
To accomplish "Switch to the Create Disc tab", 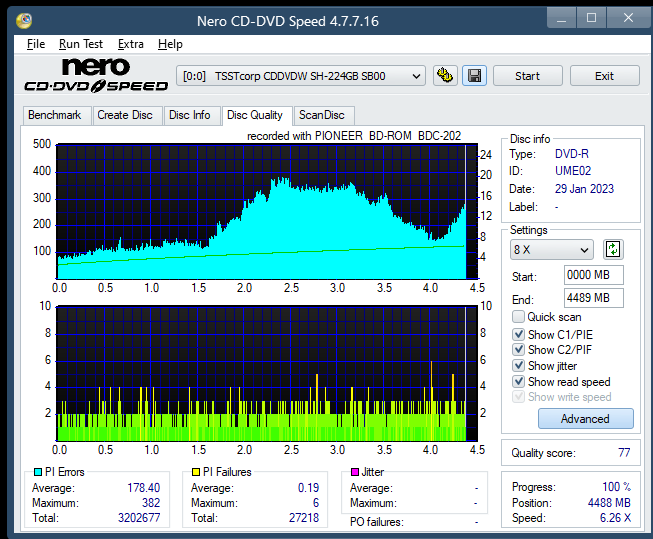I will 125,115.
